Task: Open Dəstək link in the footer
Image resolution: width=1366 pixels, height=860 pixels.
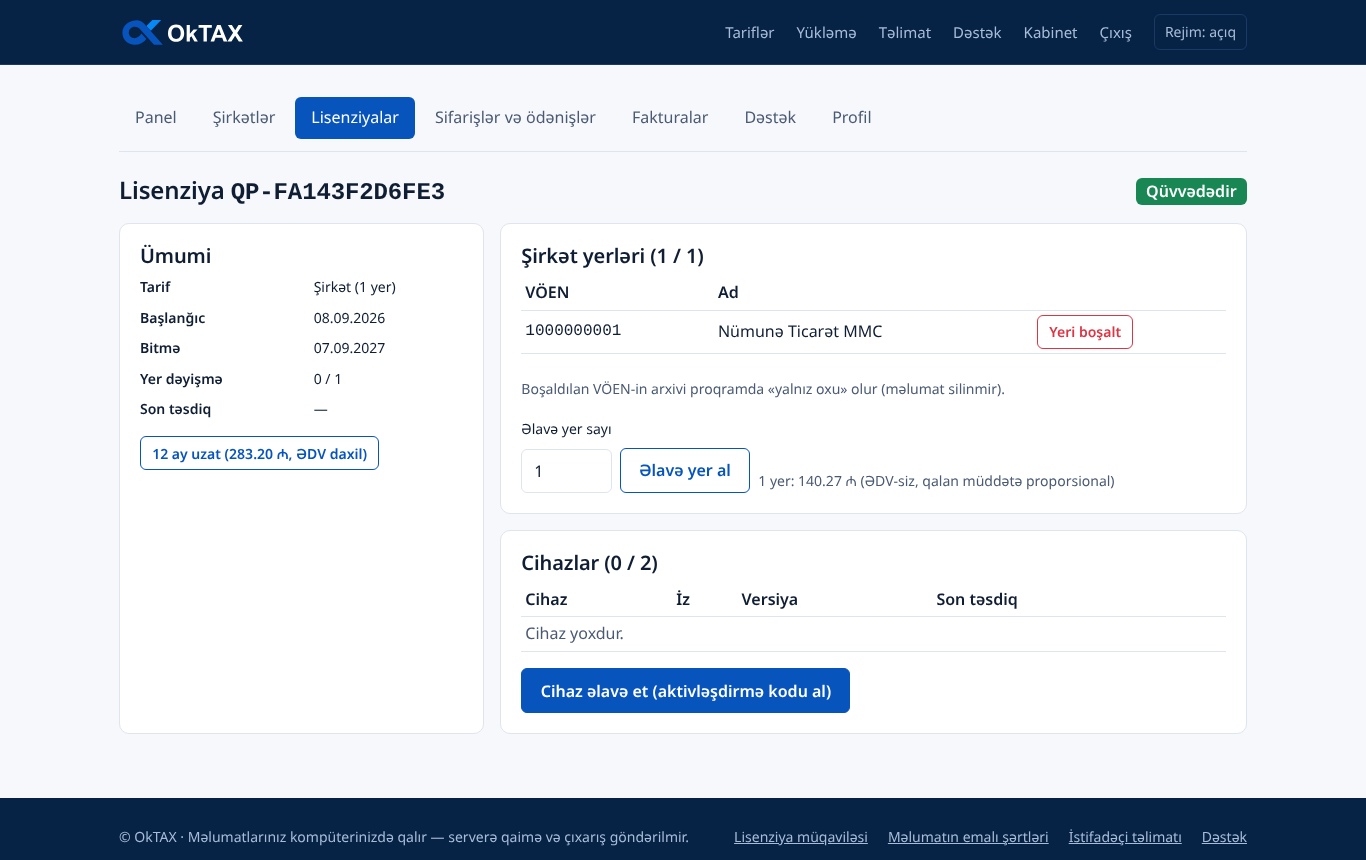Action: pos(1224,837)
